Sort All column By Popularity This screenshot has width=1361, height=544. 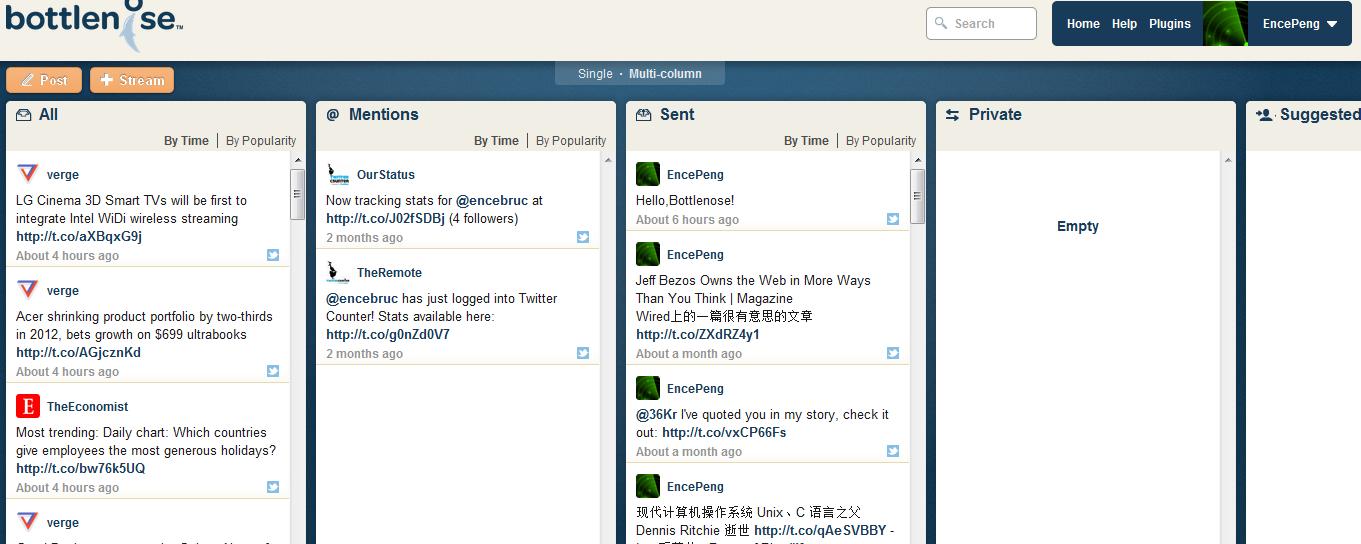tap(261, 141)
